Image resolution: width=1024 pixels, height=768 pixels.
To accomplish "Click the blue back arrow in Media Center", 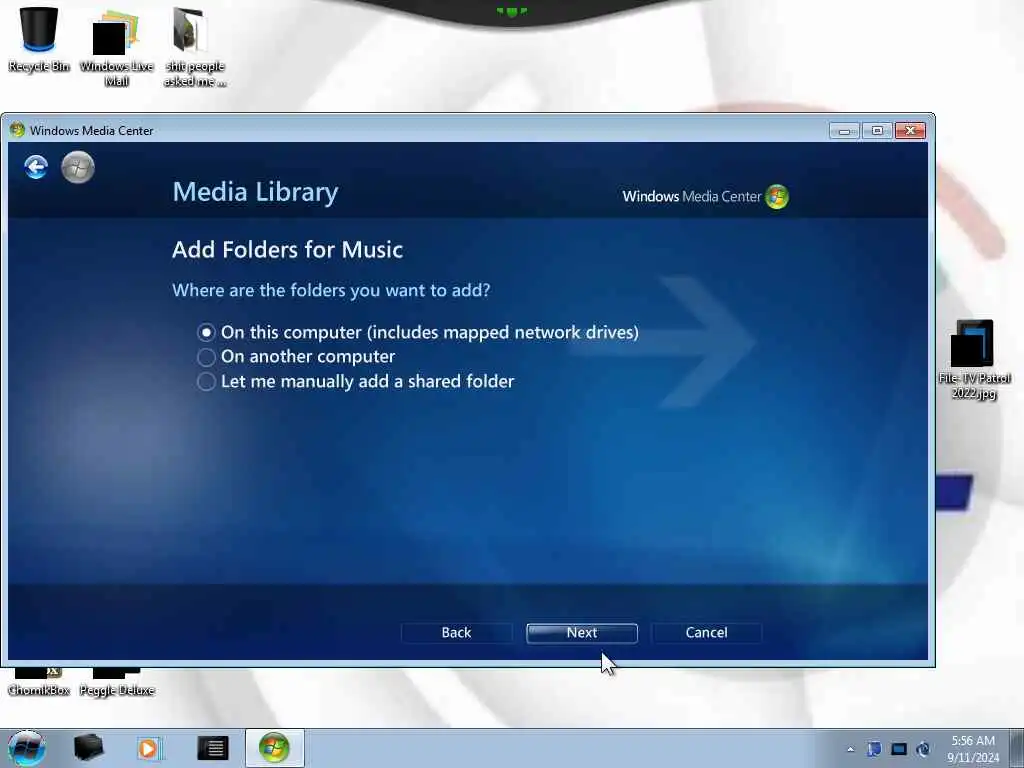I will pos(36,167).
